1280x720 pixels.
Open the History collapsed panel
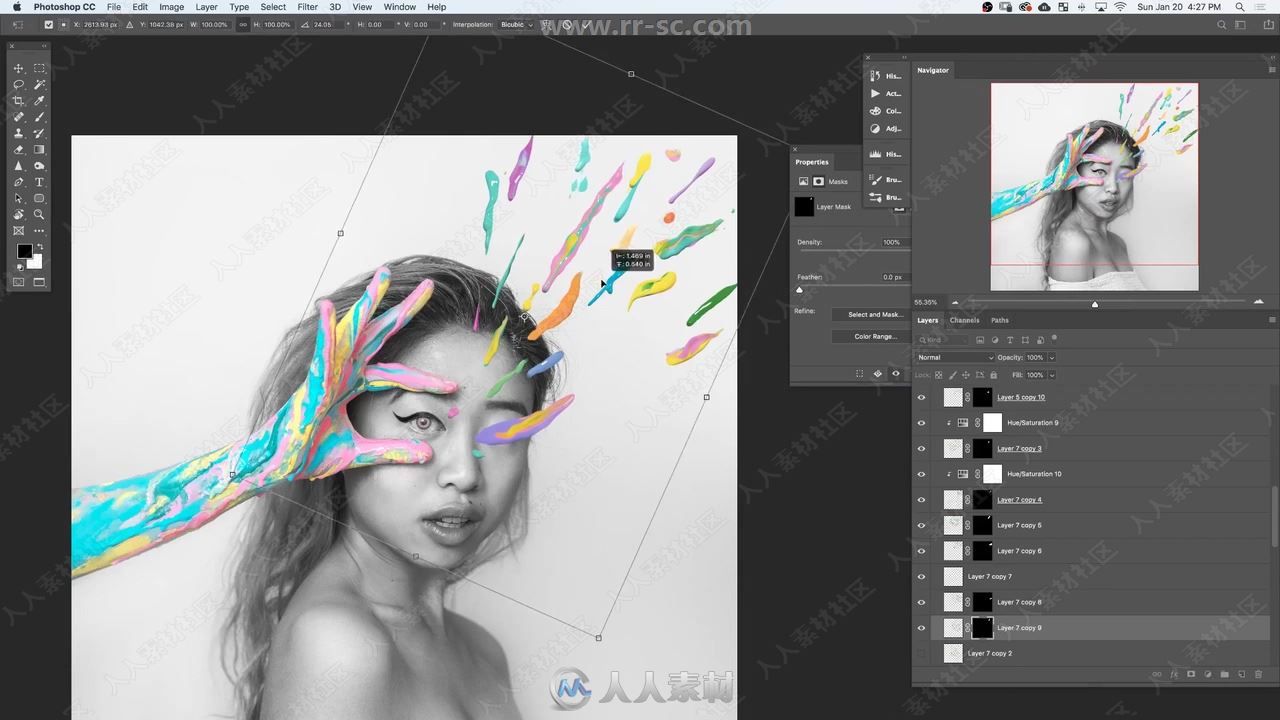(884, 76)
